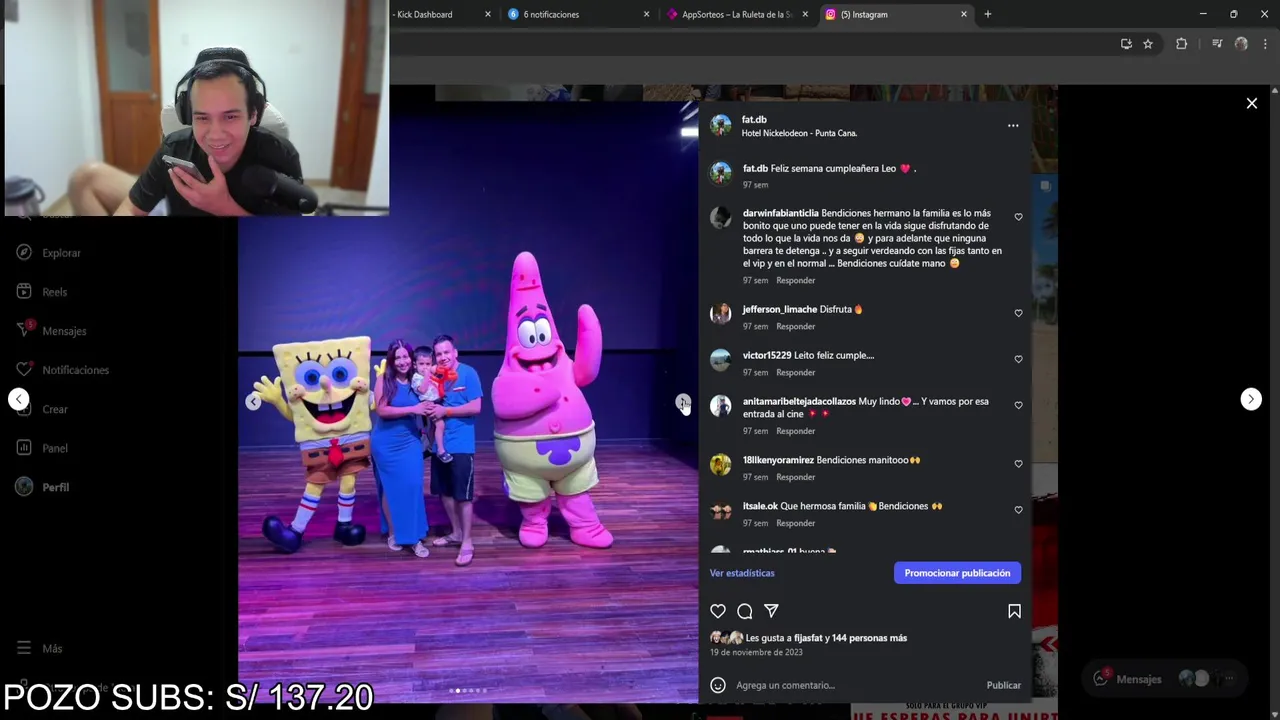Open fat.db profile from post header
This screenshot has width=1280, height=720.
click(754, 120)
